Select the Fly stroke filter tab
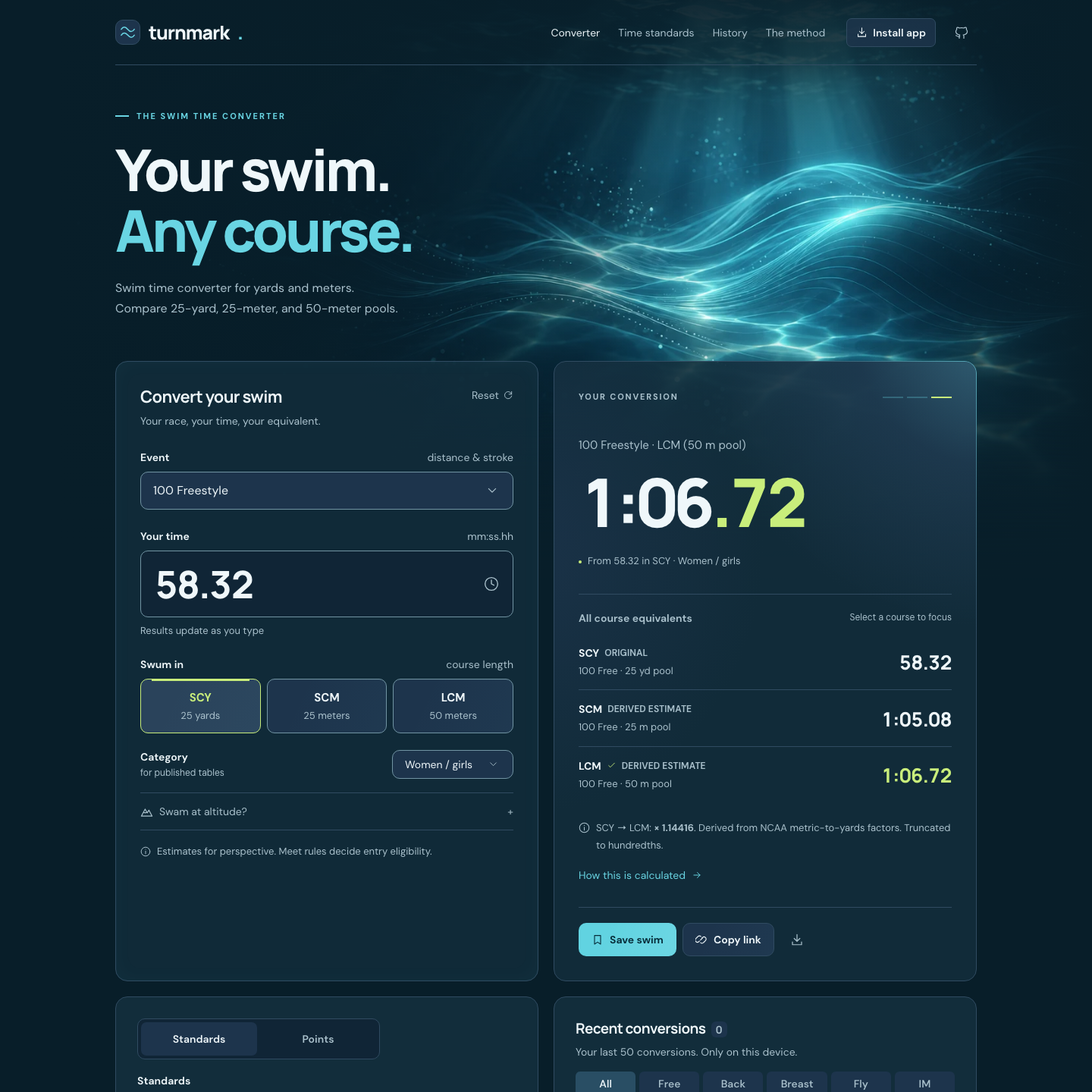 [x=861, y=1083]
